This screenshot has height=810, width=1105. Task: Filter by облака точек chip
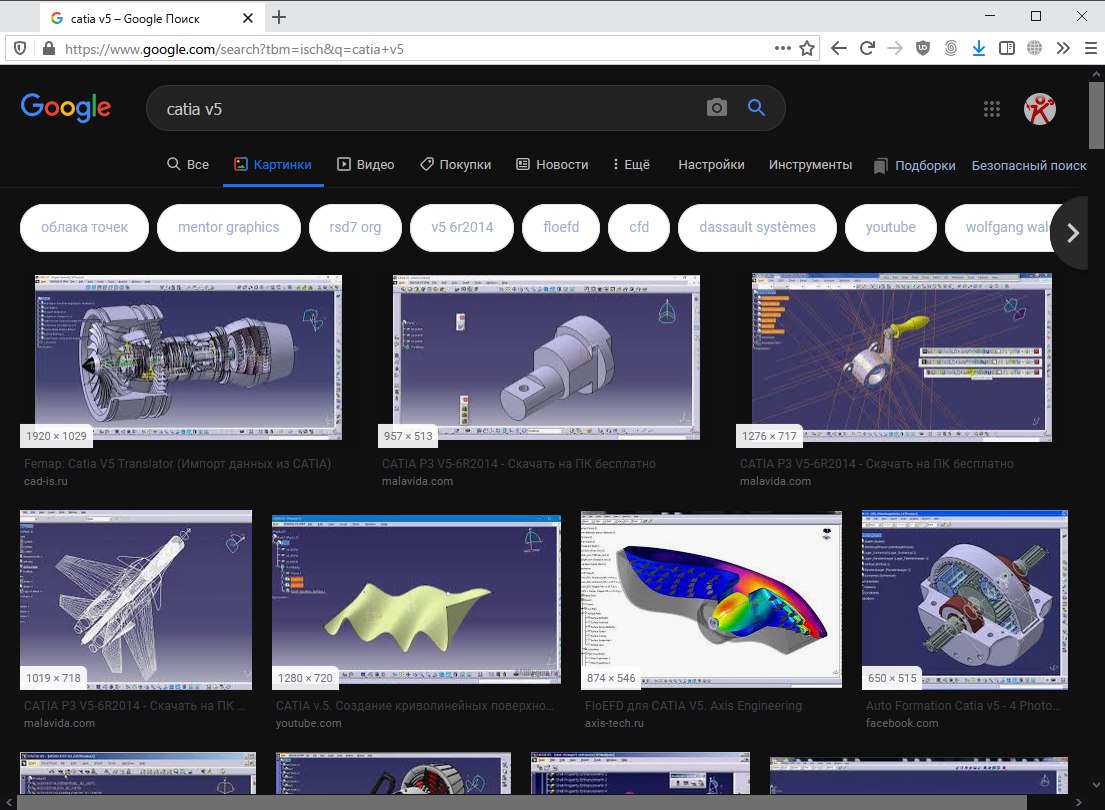click(x=85, y=228)
